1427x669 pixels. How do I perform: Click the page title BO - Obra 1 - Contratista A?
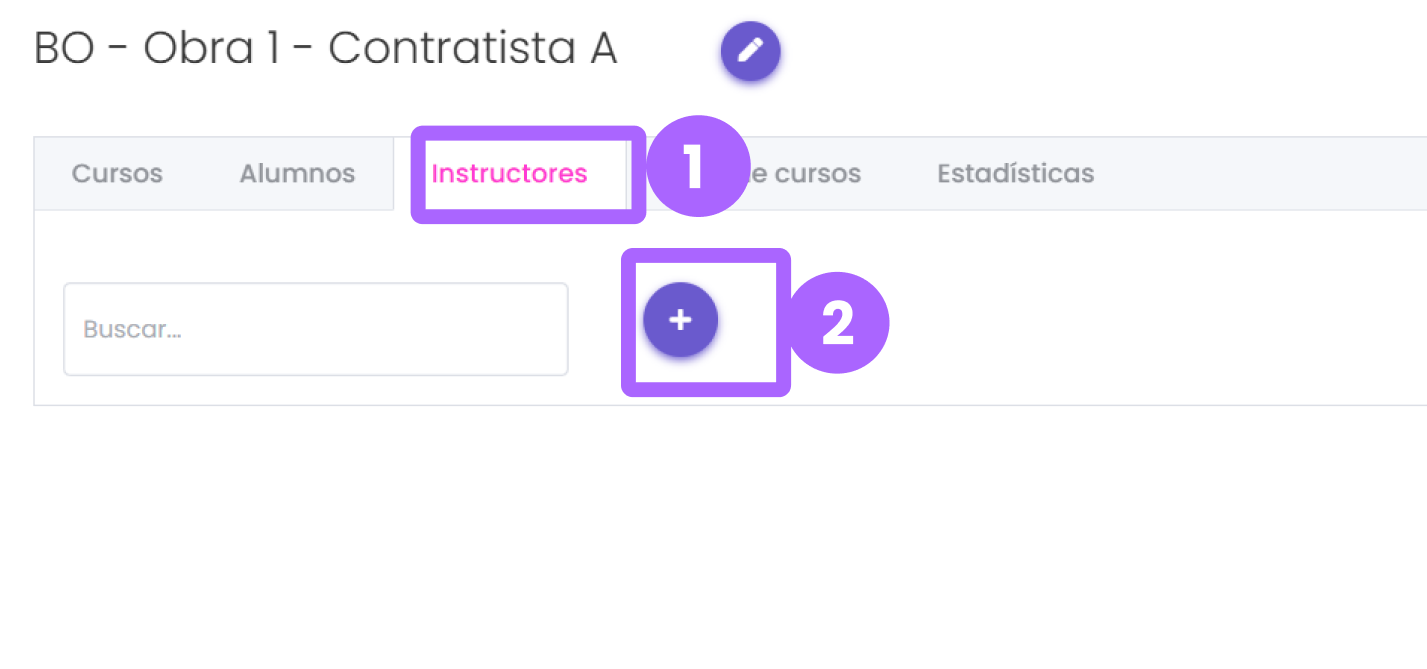(x=325, y=49)
